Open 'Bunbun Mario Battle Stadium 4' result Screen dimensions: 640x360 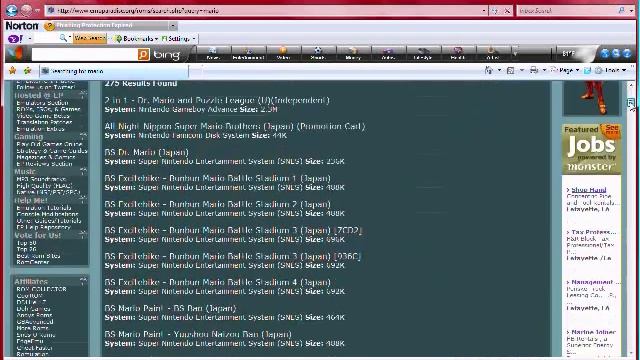218,282
